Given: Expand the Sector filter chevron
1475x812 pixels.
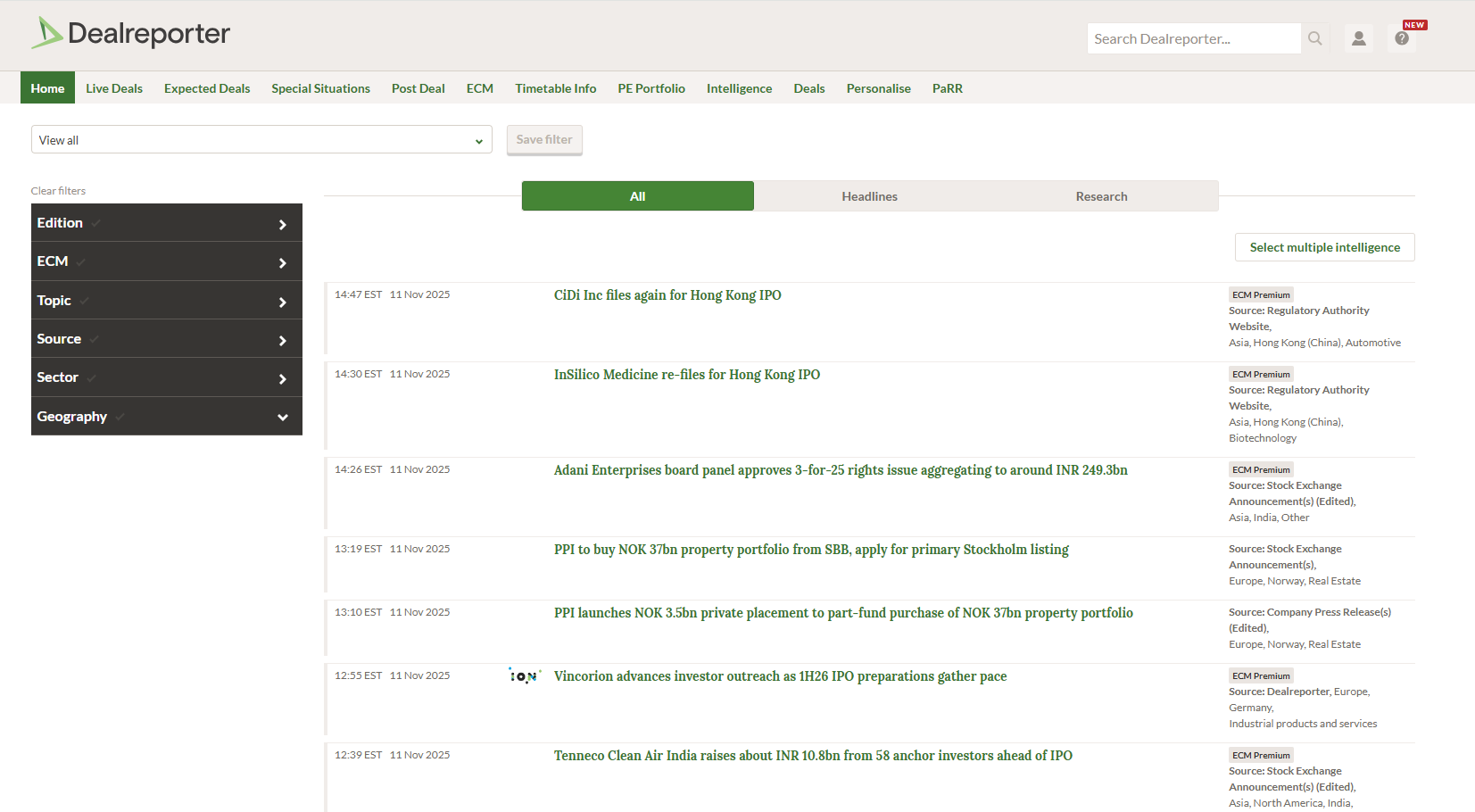Looking at the screenshot, I should (x=282, y=378).
